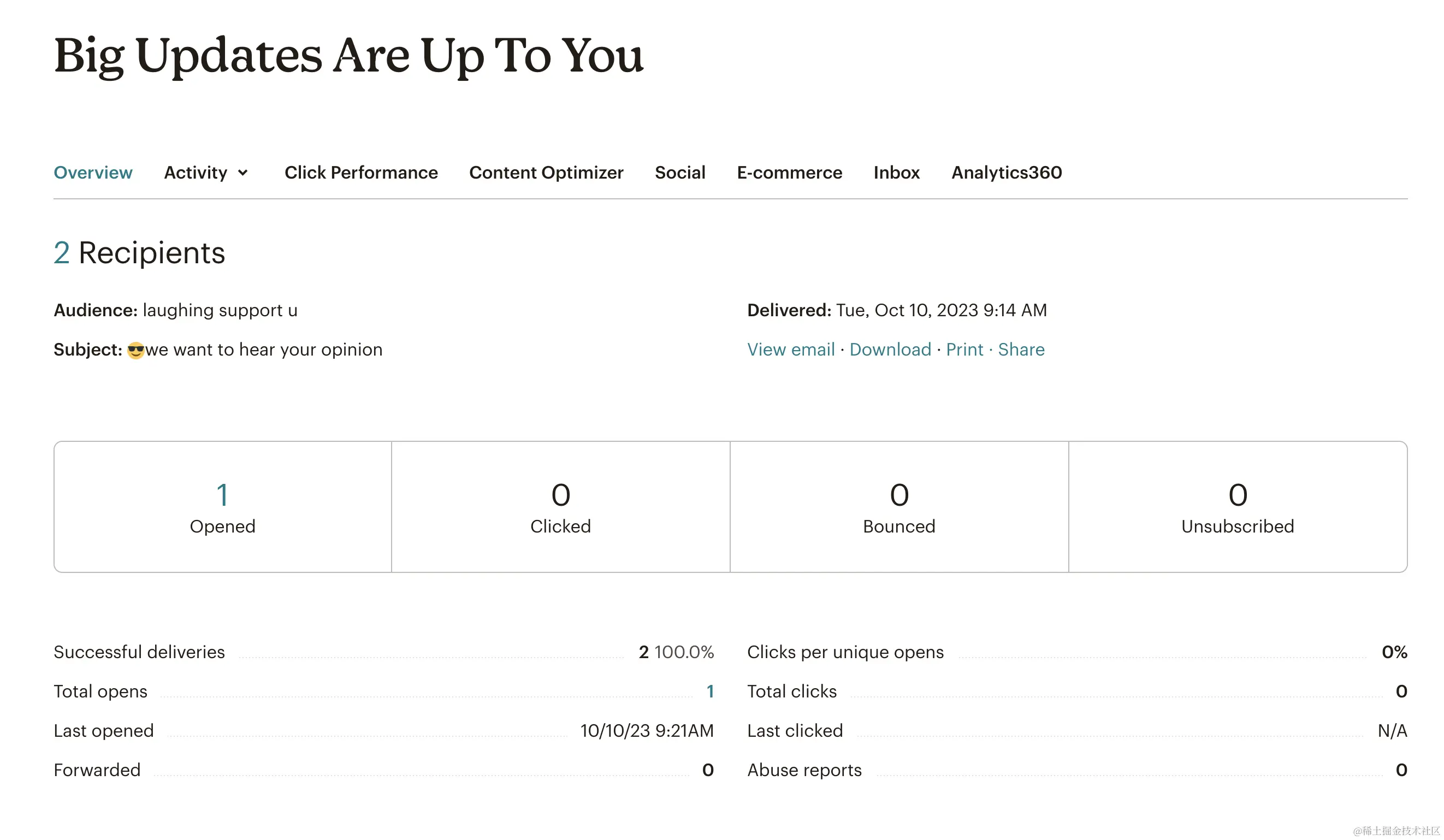Click the Opened count of 1
The width and height of the screenshot is (1444, 840).
tap(222, 494)
